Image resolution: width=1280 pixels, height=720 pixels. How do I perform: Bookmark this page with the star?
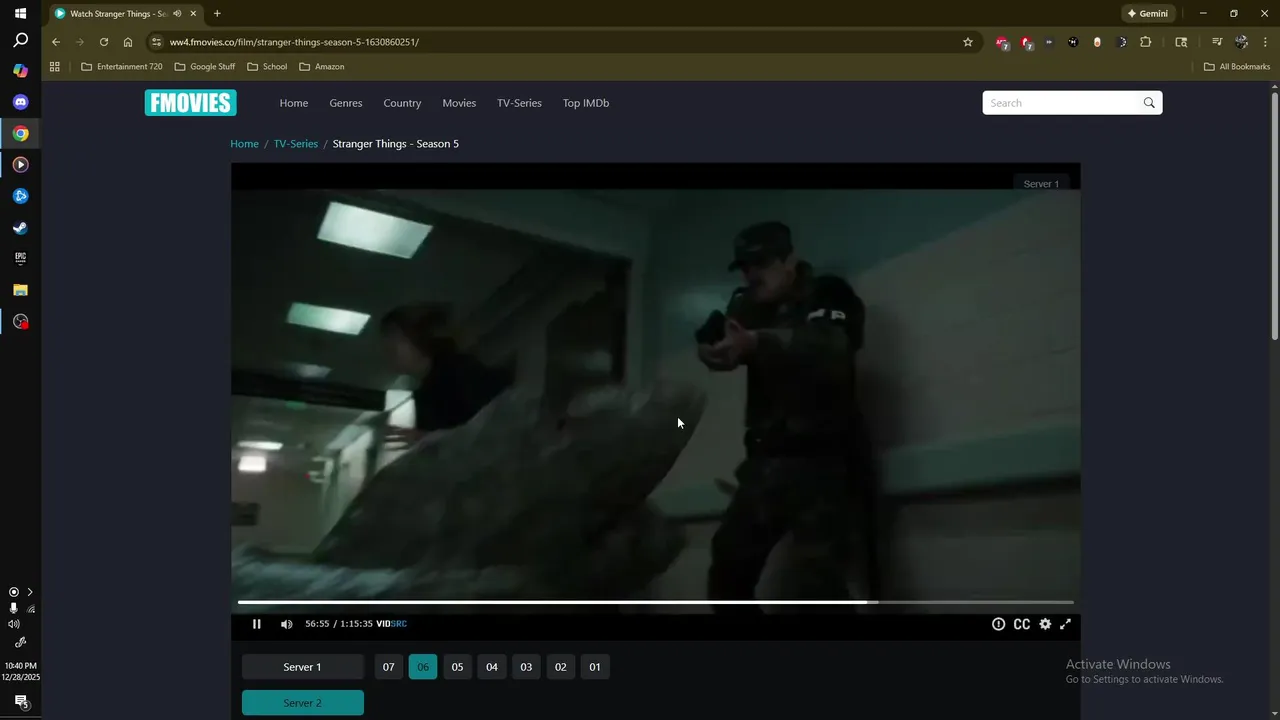point(968,42)
